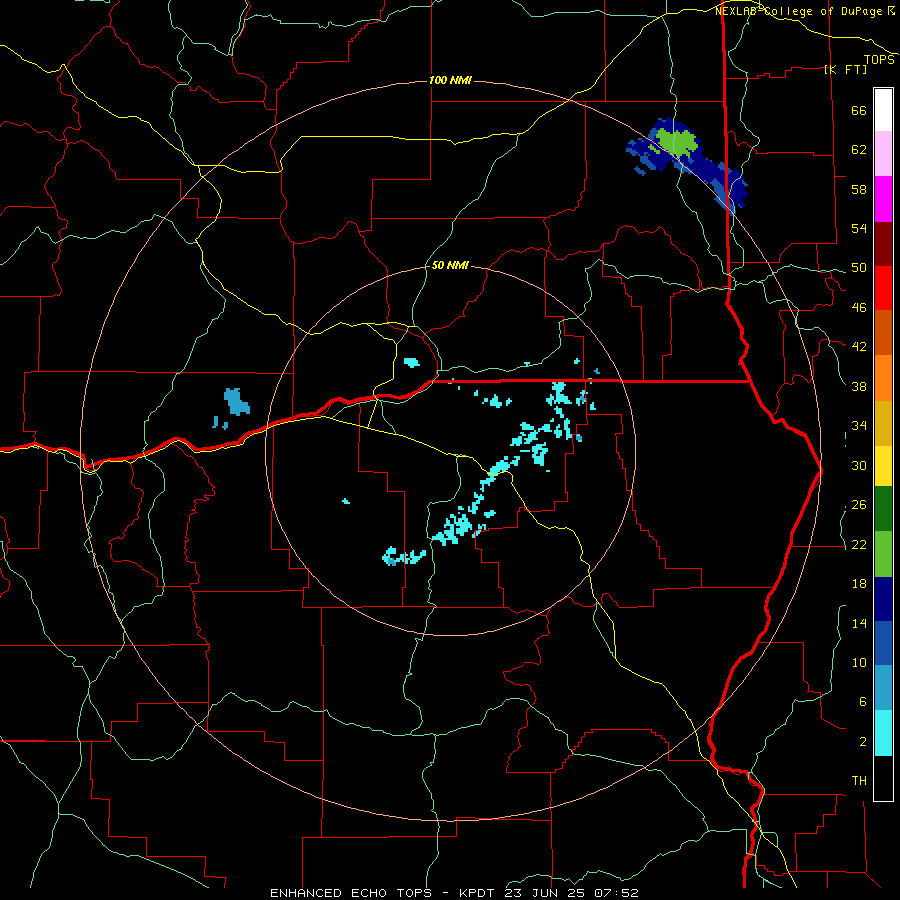Click the light green 26 kft swatch
The width and height of the screenshot is (900, 900).
(x=883, y=554)
